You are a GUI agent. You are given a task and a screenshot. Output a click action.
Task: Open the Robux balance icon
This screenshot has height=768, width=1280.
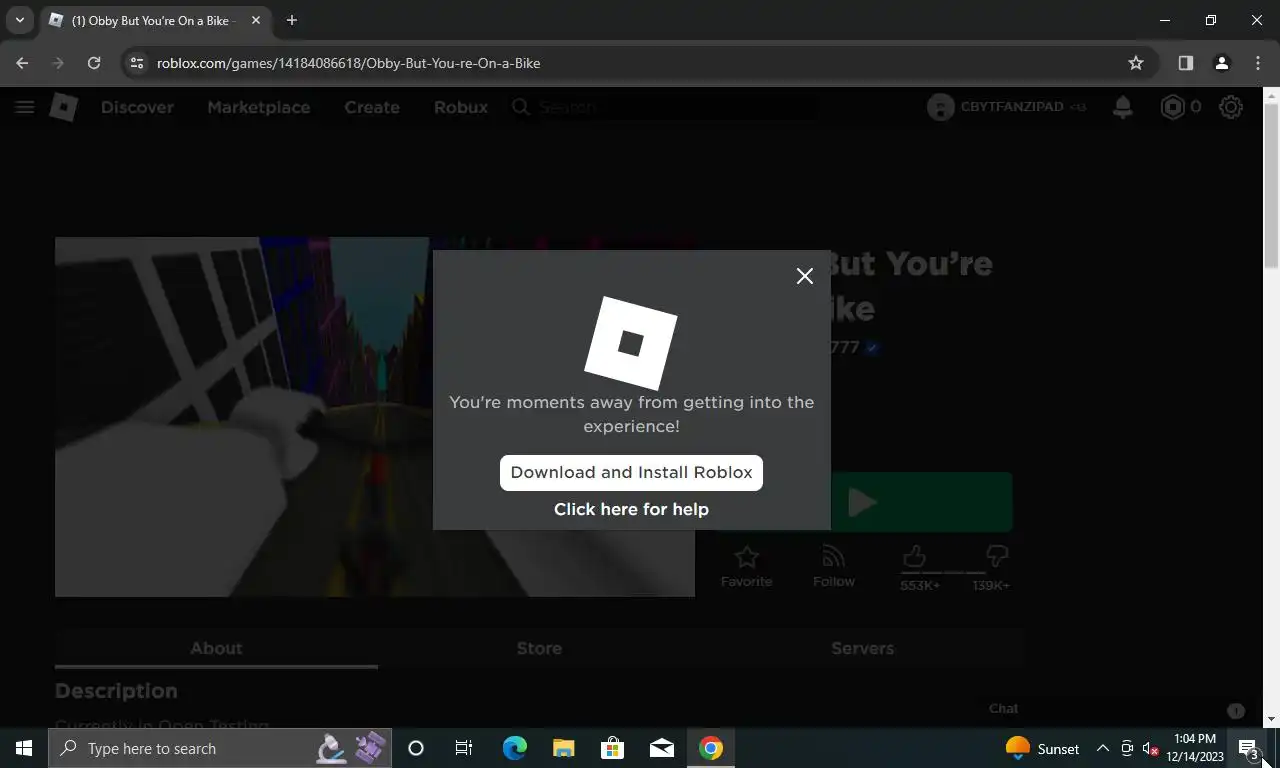(1172, 107)
